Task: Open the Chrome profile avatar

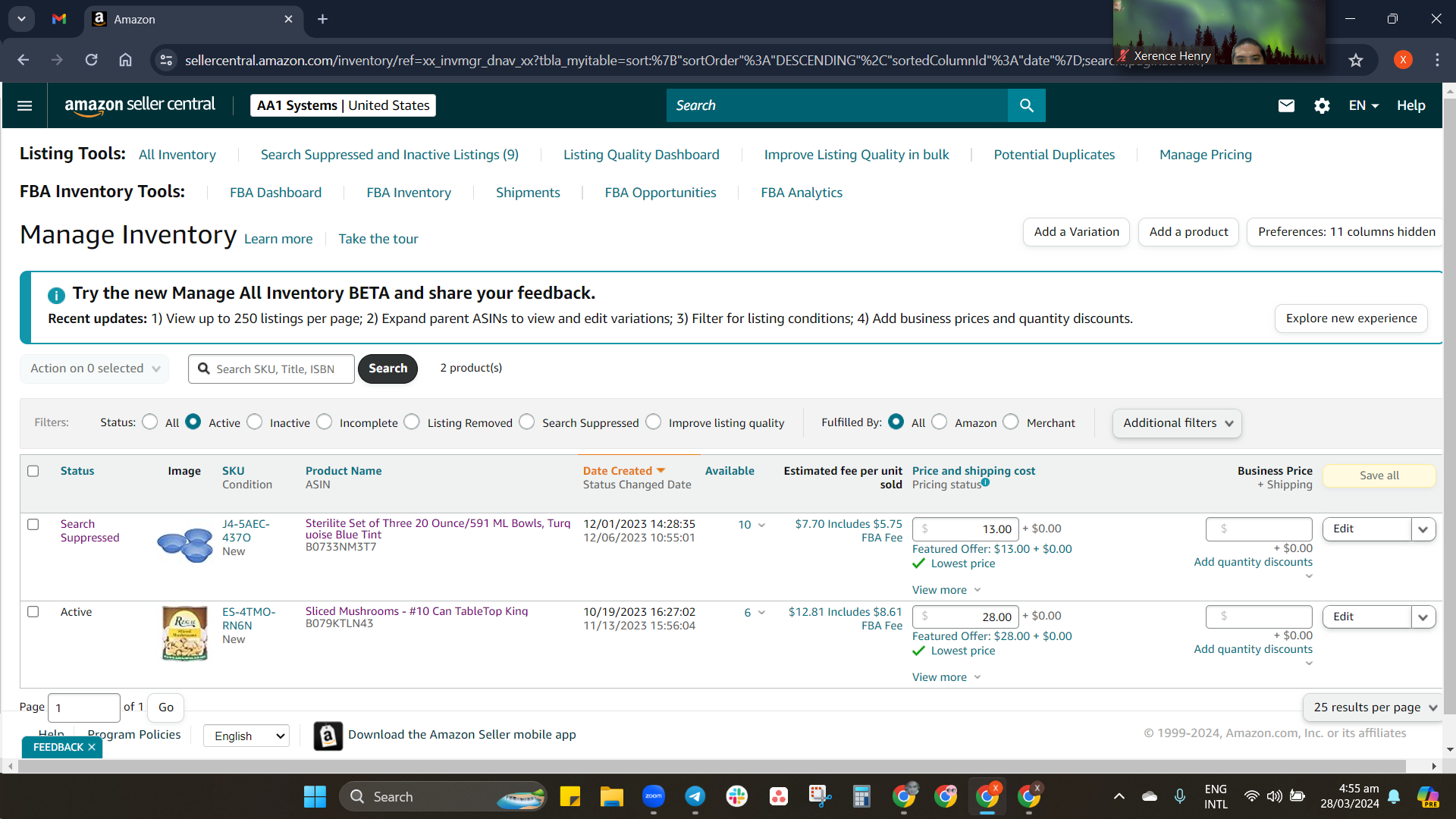Action: point(1403,60)
